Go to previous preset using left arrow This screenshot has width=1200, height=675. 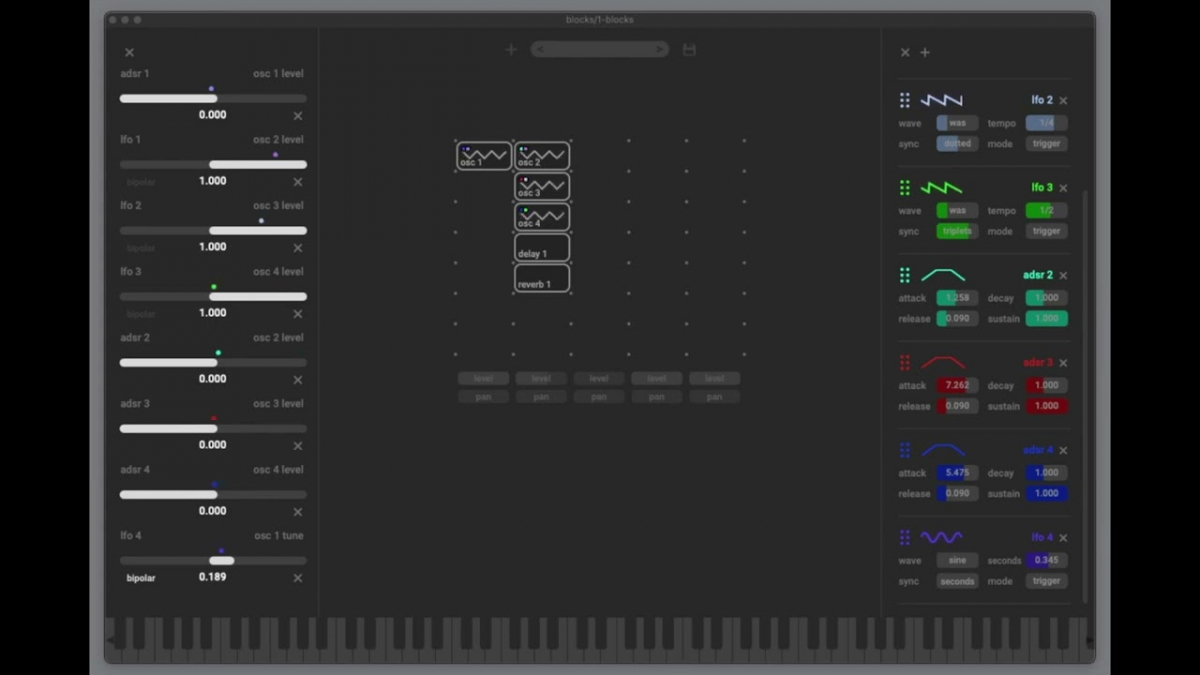(539, 49)
